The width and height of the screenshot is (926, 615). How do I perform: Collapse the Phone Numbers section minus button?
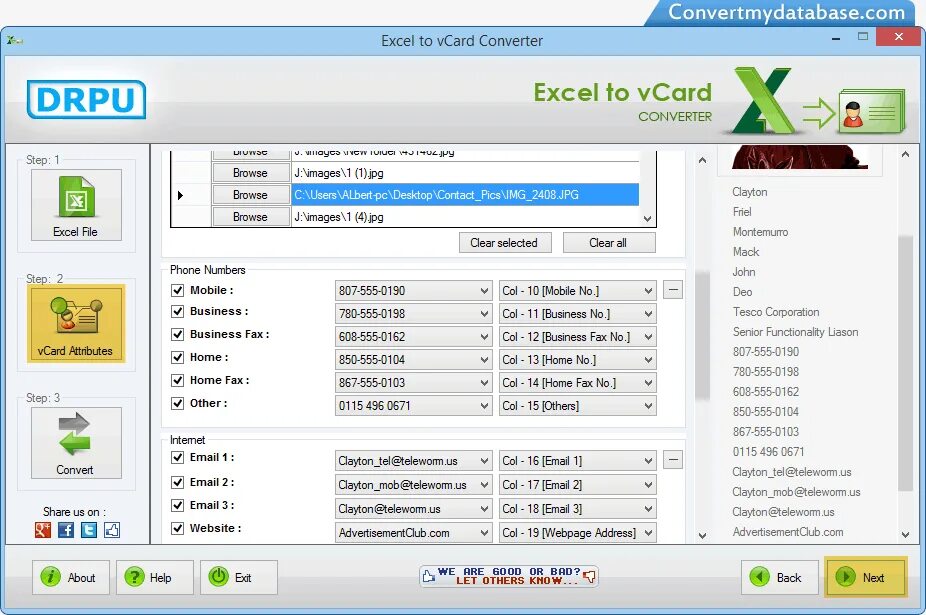[673, 290]
